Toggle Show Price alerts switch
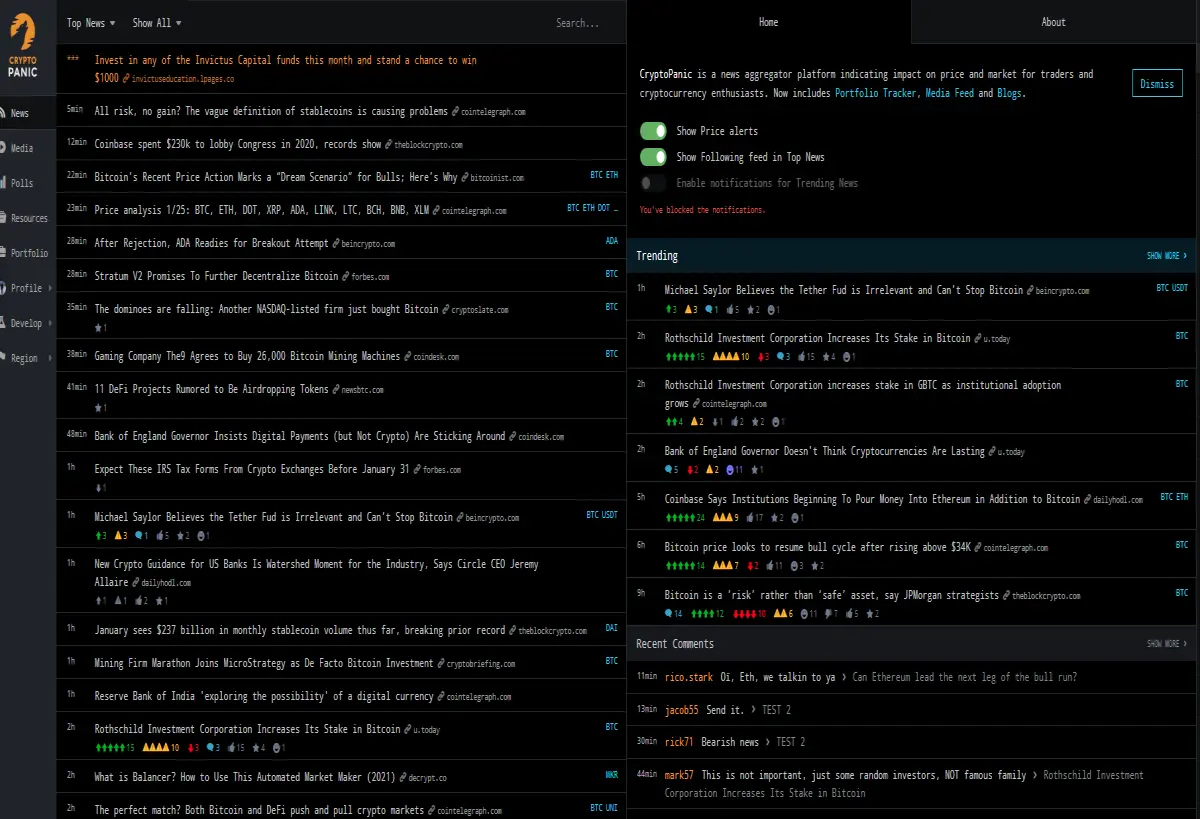Image resolution: width=1200 pixels, height=819 pixels. coord(653,131)
